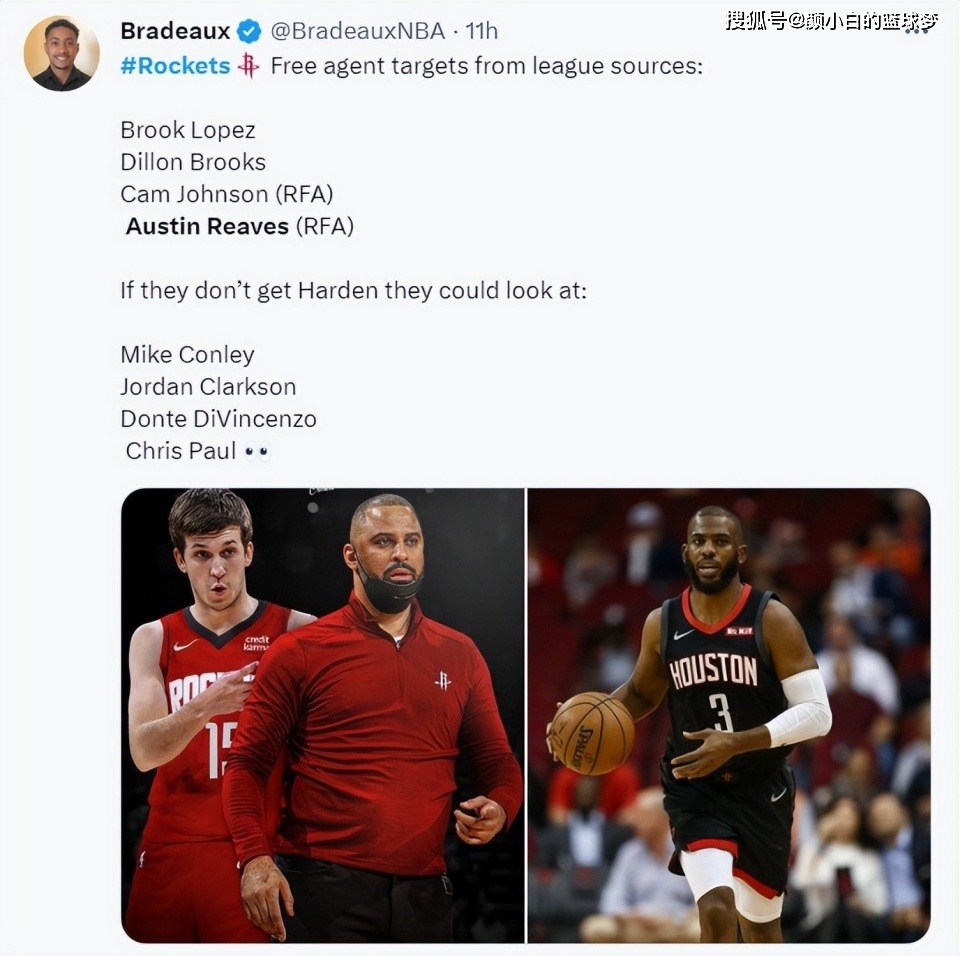This screenshot has width=960, height=956.
Task: Open the 11h tweet timestamp
Action: pyautogui.click(x=482, y=31)
